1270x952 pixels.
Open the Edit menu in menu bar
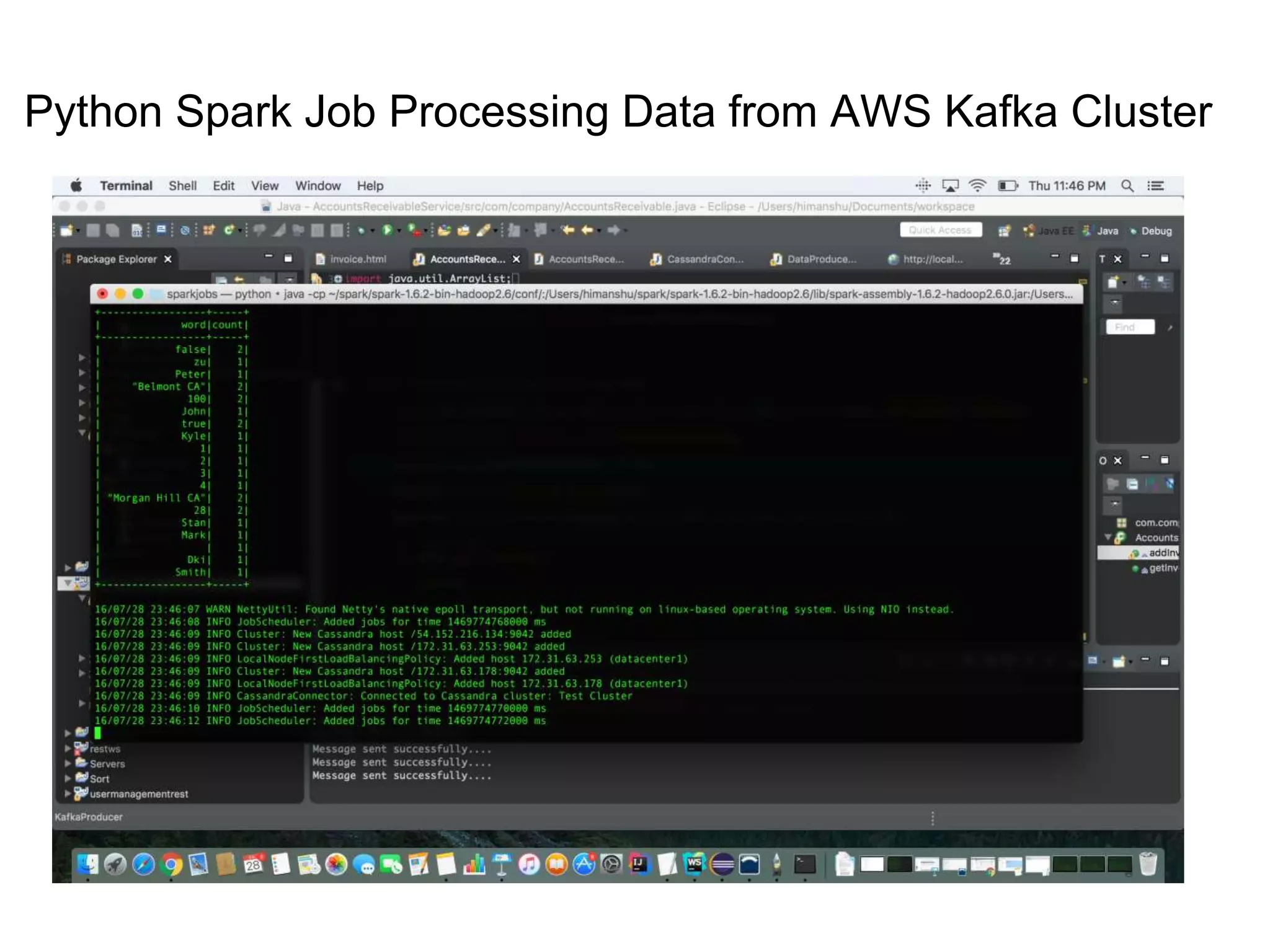[x=223, y=186]
